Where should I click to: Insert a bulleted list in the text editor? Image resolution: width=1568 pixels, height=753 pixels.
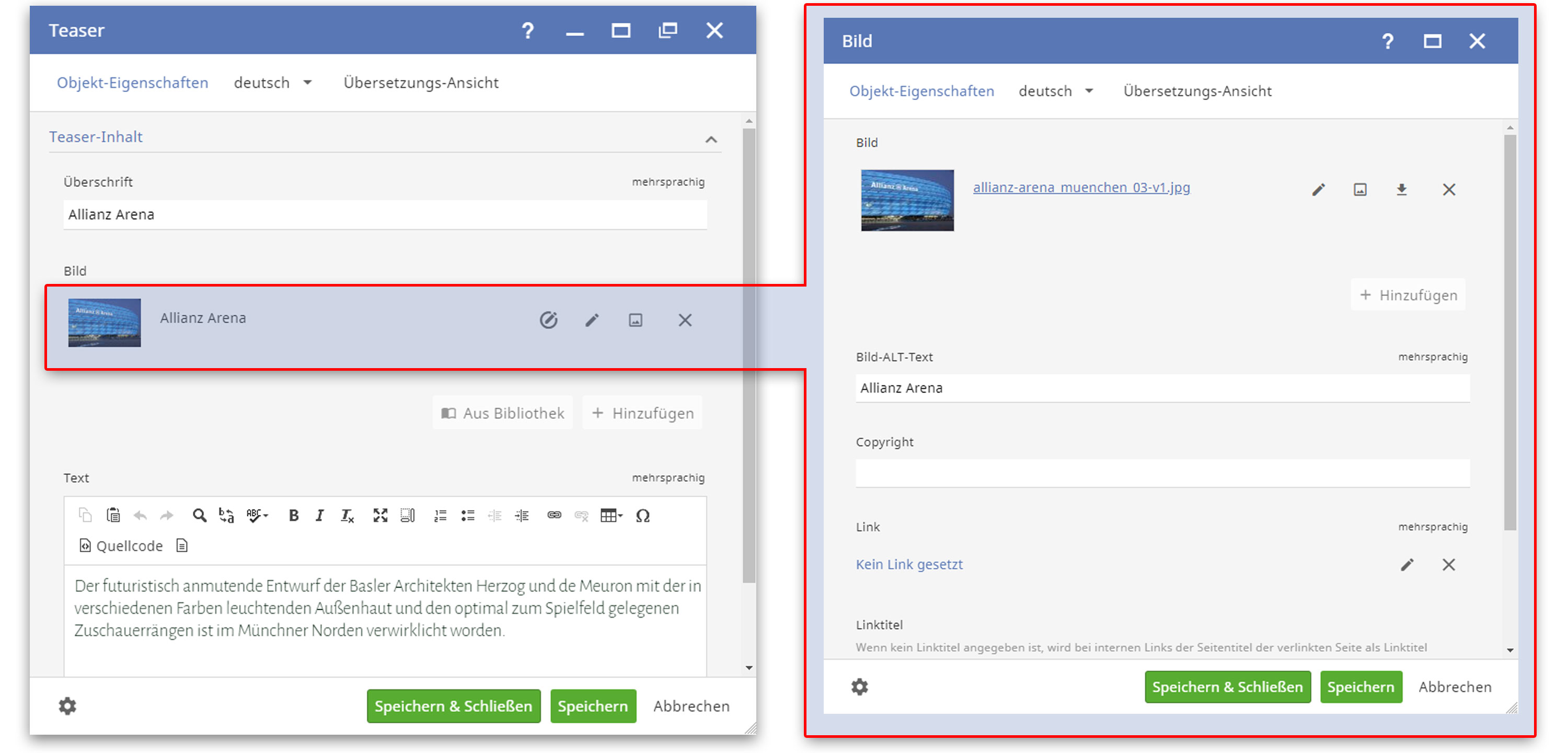click(468, 516)
